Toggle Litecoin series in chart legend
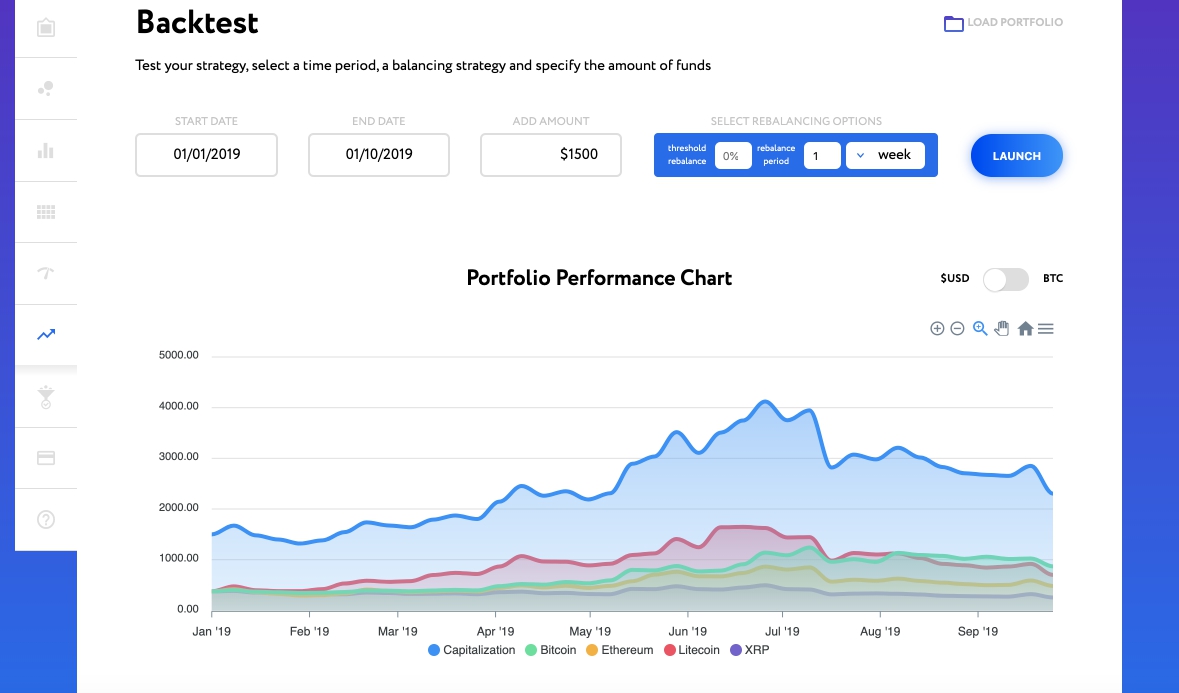 (x=691, y=650)
